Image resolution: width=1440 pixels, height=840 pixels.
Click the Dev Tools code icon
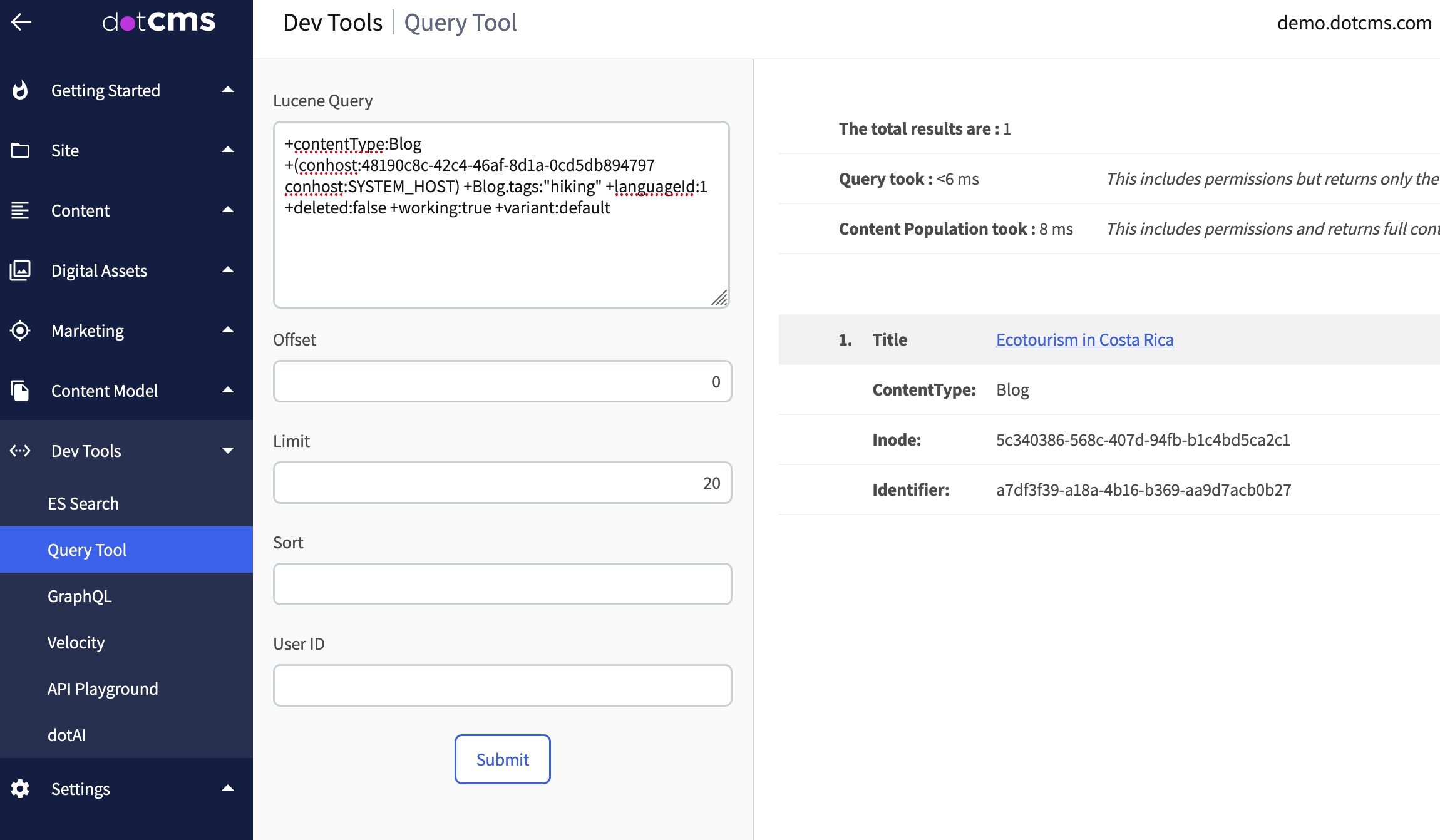pyautogui.click(x=20, y=451)
